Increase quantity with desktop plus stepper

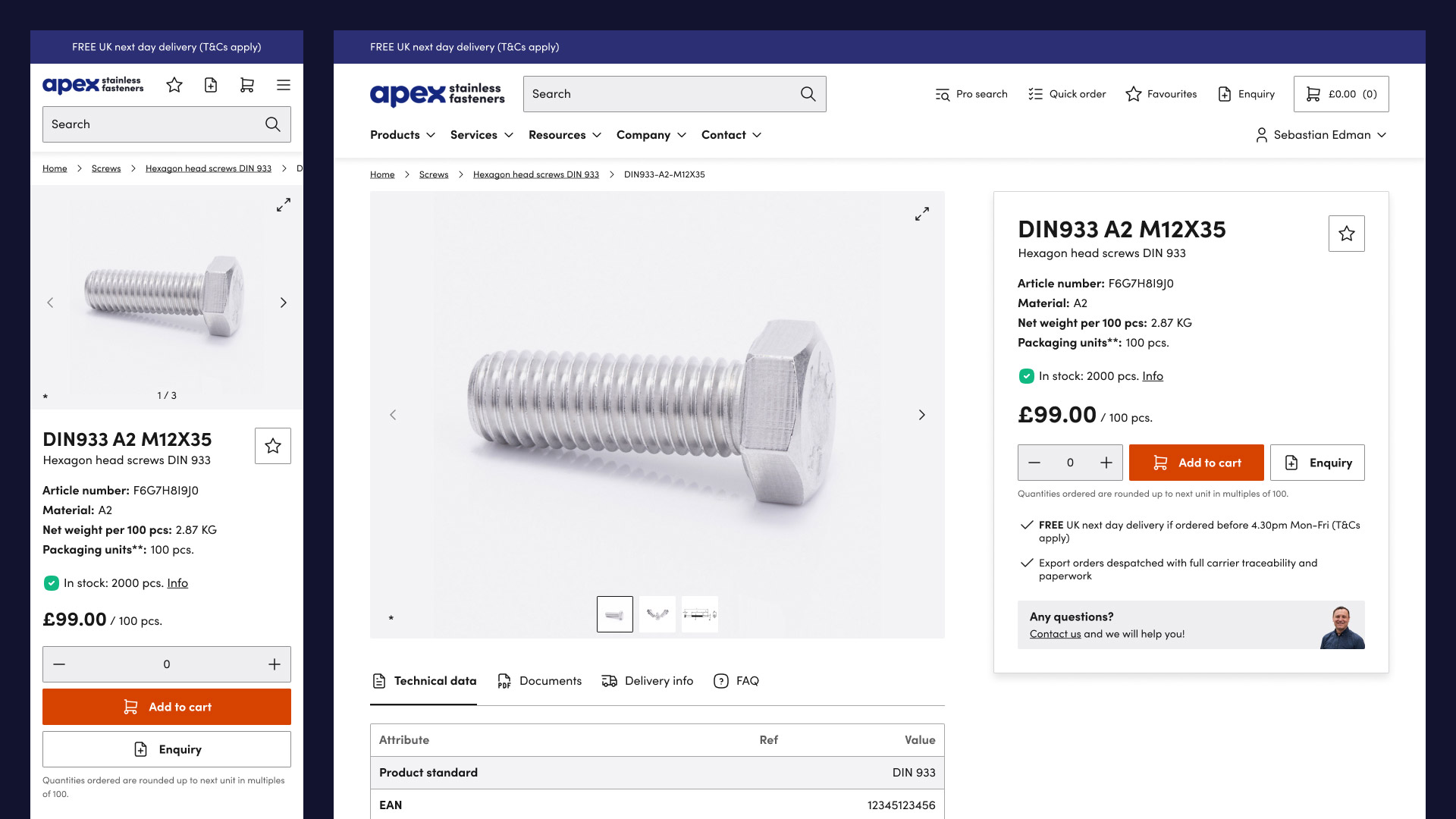point(1106,463)
